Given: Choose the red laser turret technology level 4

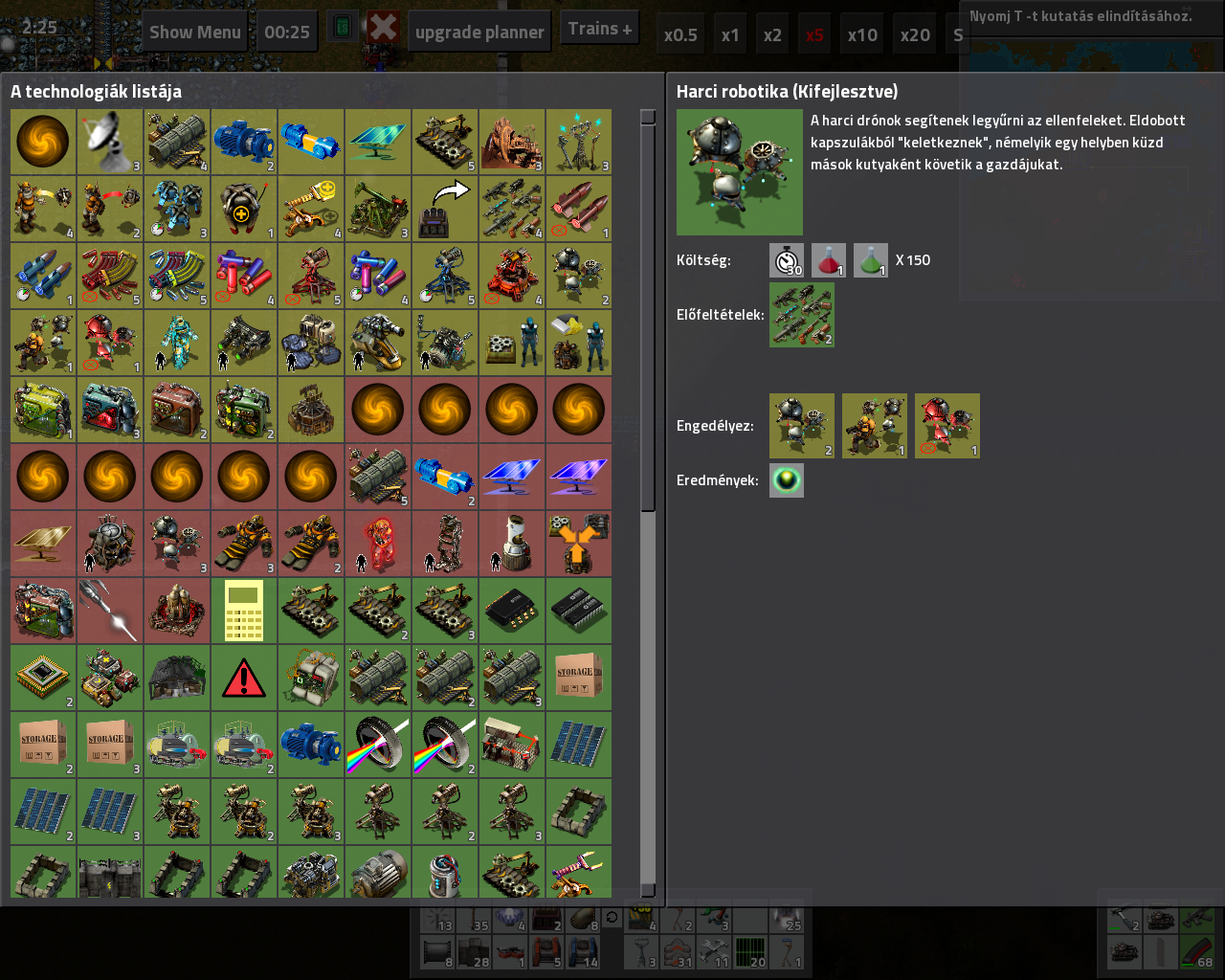Looking at the screenshot, I should point(512,276).
